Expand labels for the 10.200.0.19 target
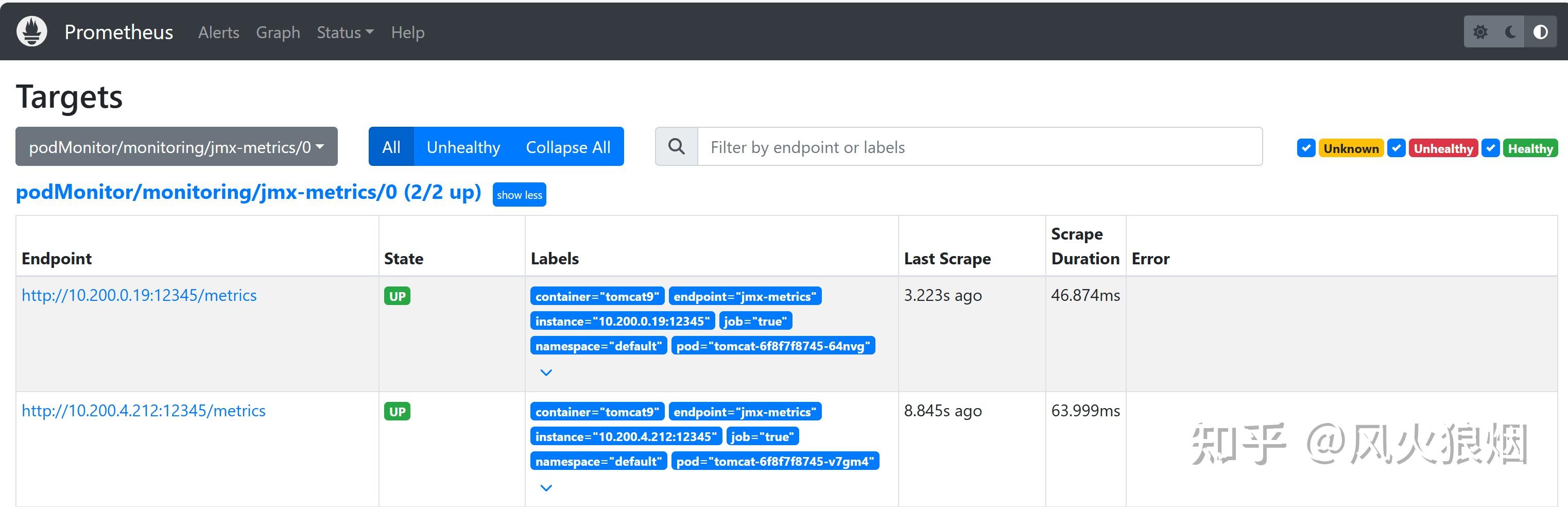 [546, 373]
